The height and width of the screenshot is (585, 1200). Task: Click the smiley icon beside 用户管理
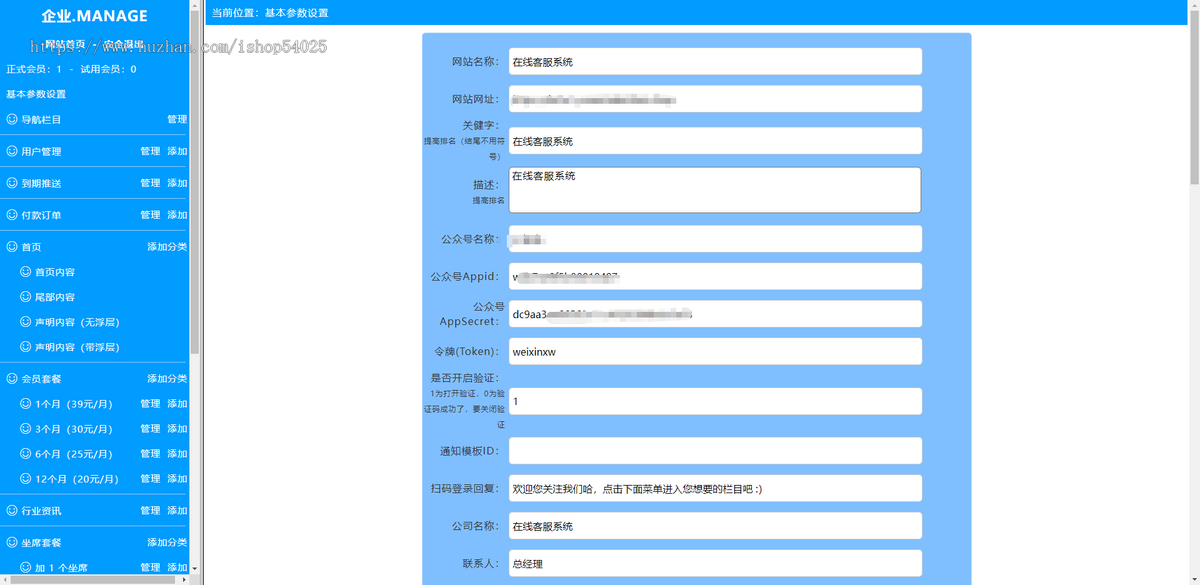tap(12, 151)
